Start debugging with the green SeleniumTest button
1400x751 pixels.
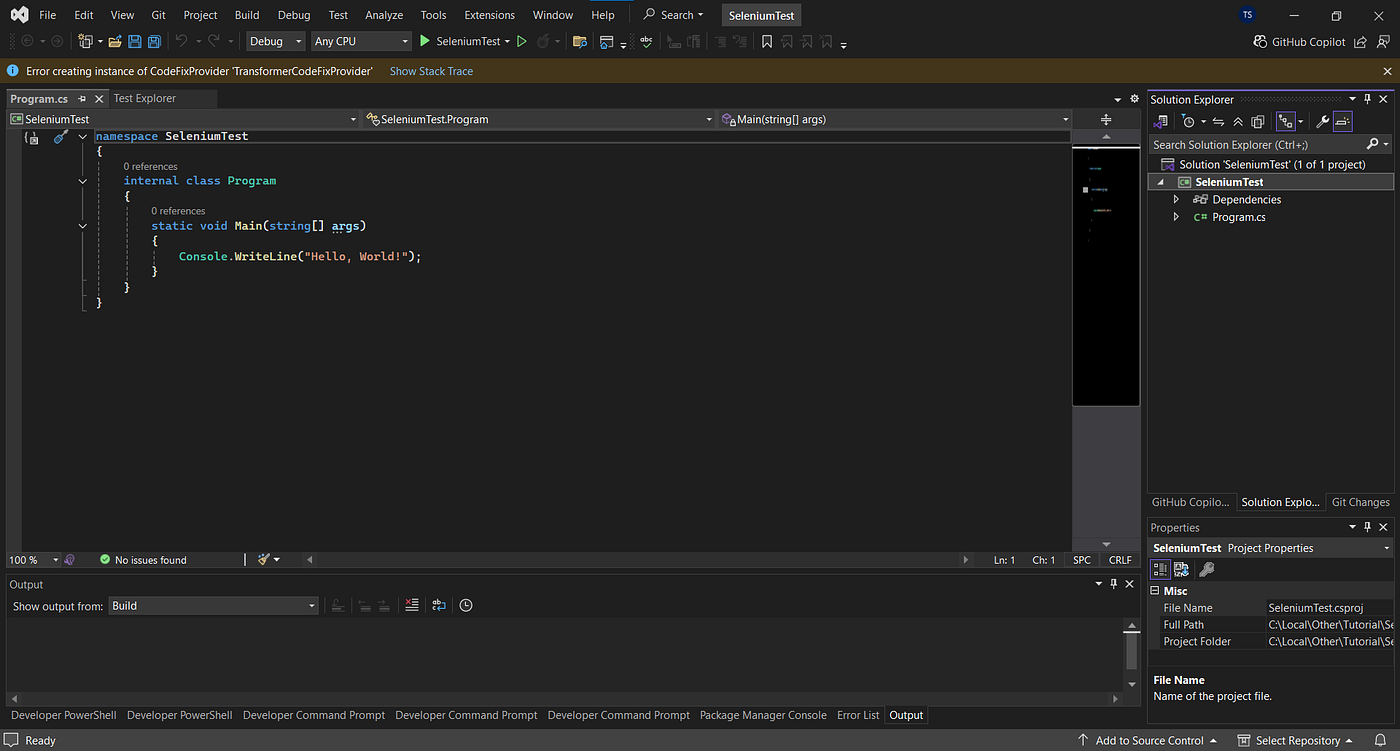tap(459, 41)
